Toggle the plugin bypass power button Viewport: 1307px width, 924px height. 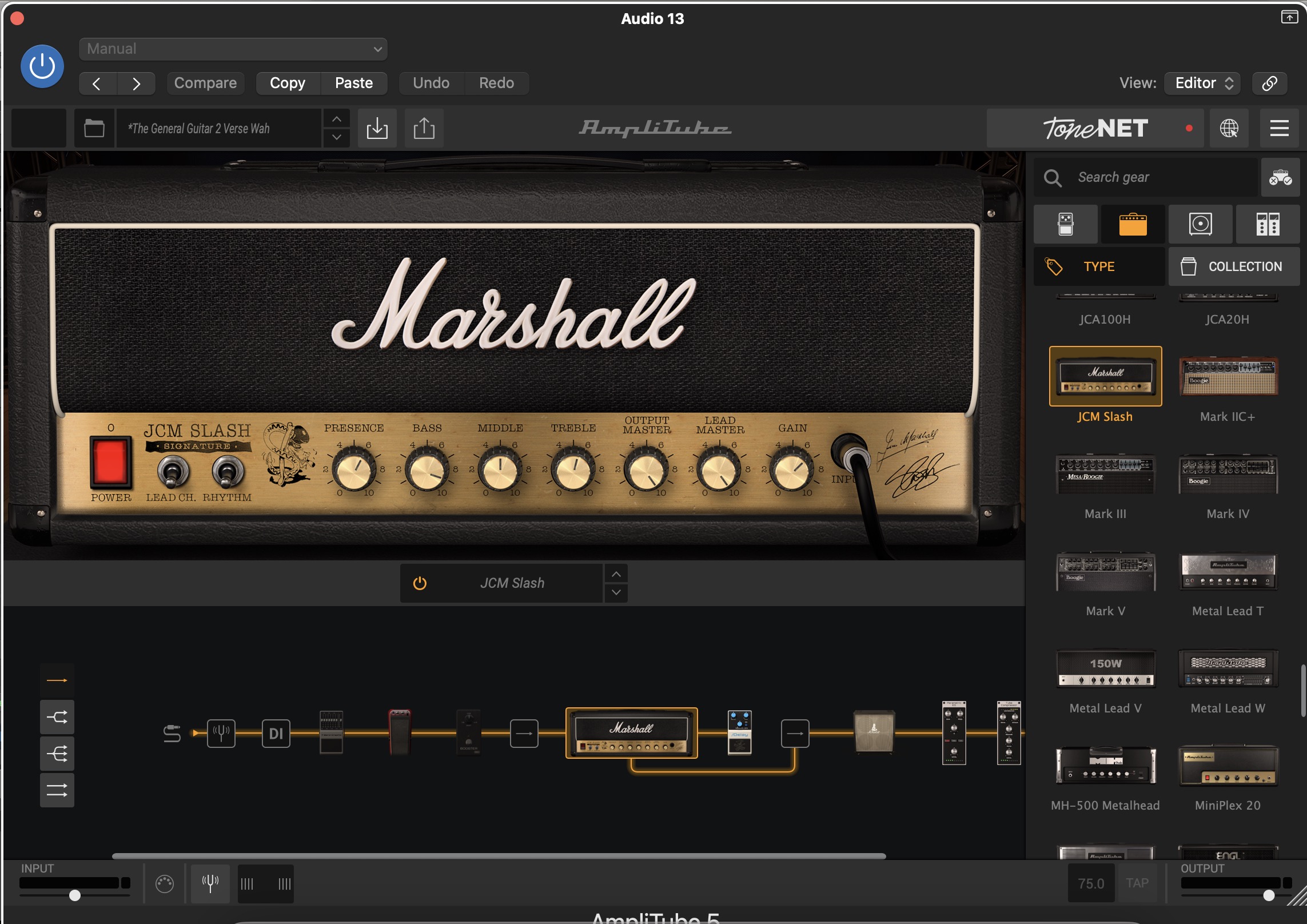click(42, 66)
